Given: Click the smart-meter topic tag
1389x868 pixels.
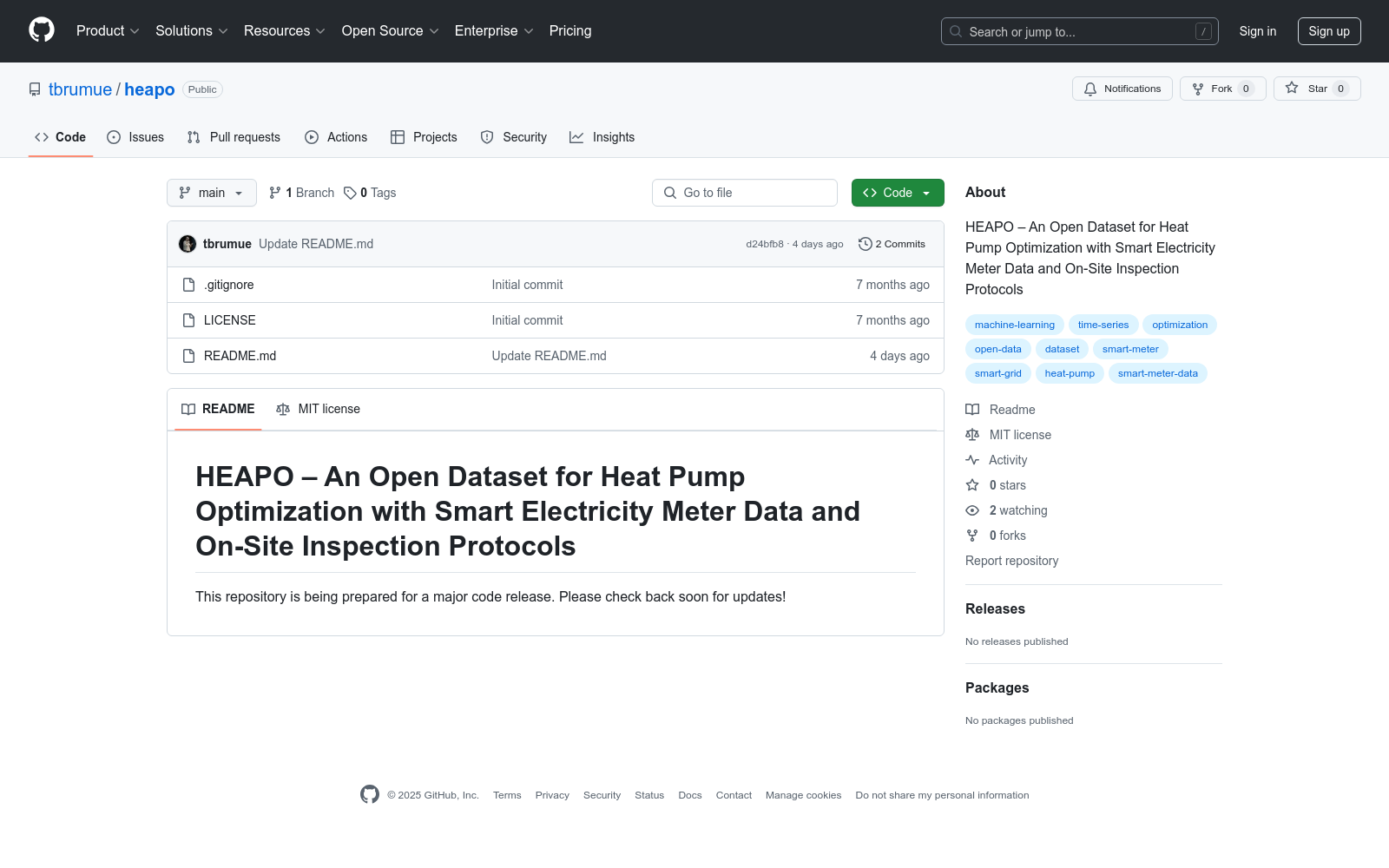Looking at the screenshot, I should point(1130,349).
